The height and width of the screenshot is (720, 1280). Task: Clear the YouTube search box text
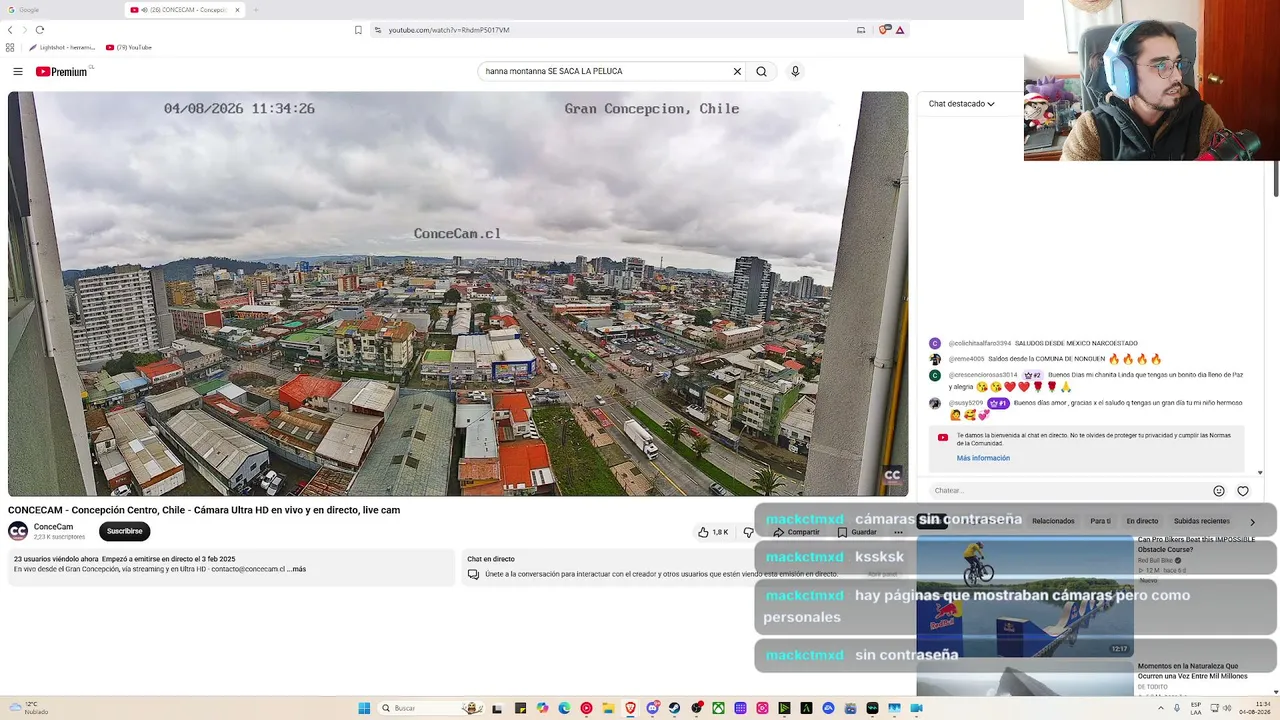click(x=737, y=71)
